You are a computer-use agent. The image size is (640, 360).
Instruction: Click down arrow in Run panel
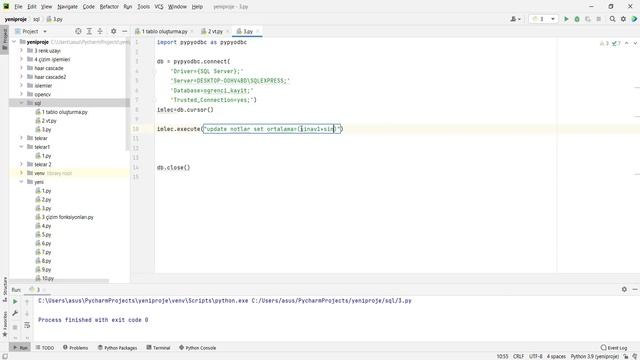coord(27,313)
